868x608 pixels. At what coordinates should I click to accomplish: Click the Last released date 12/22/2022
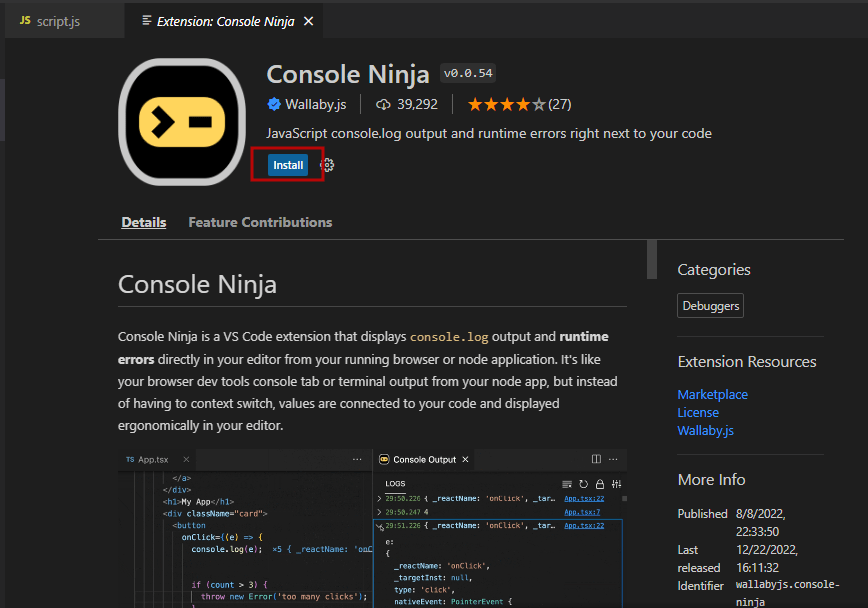click(x=766, y=559)
